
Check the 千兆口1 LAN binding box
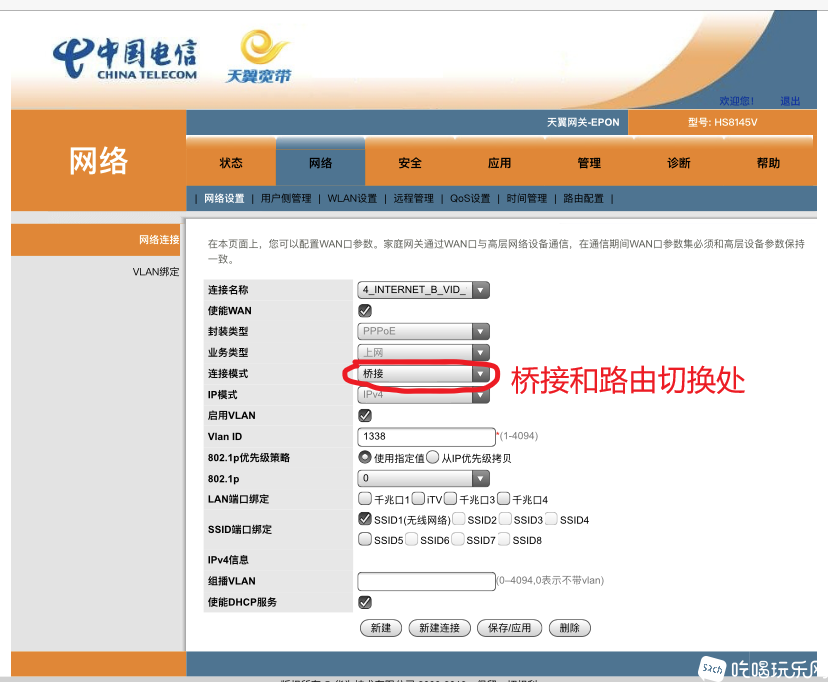click(365, 498)
